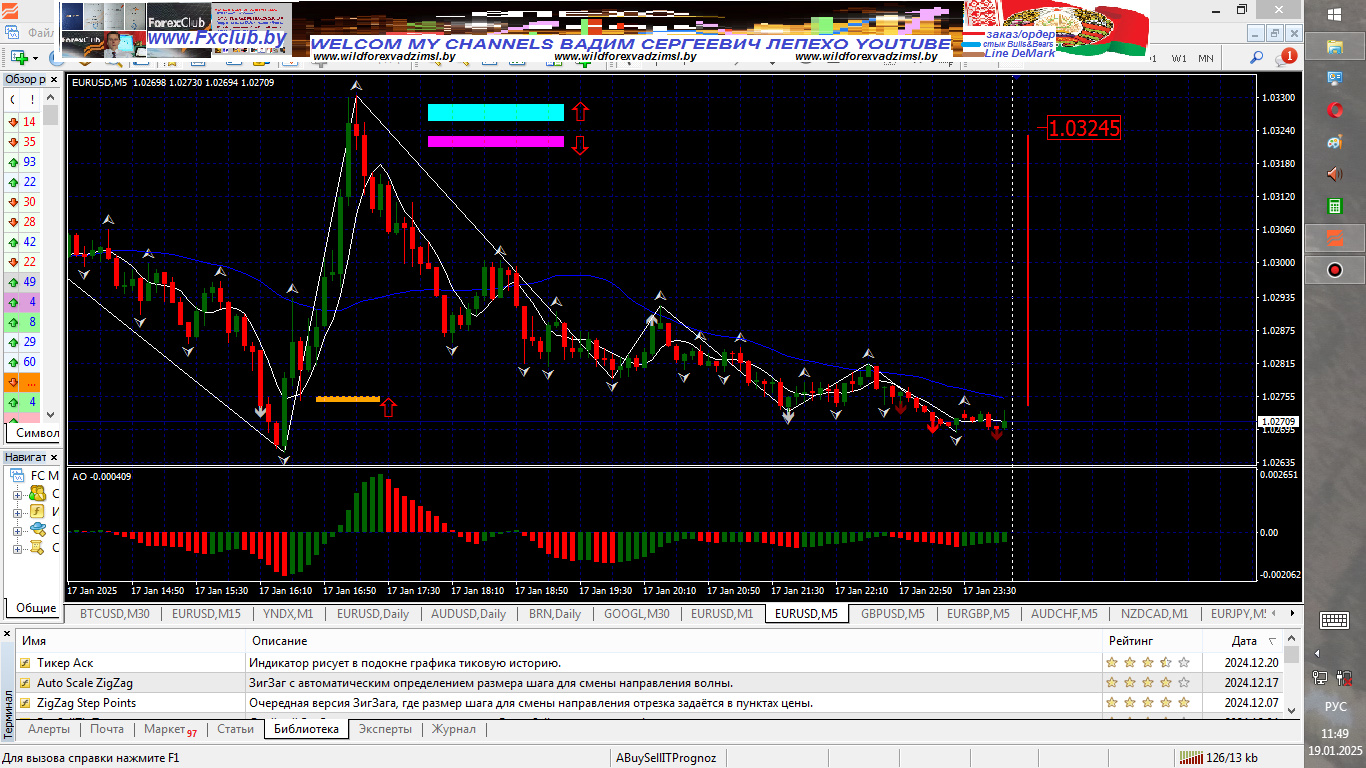Click the FC M account icon in Navigator

click(16, 475)
